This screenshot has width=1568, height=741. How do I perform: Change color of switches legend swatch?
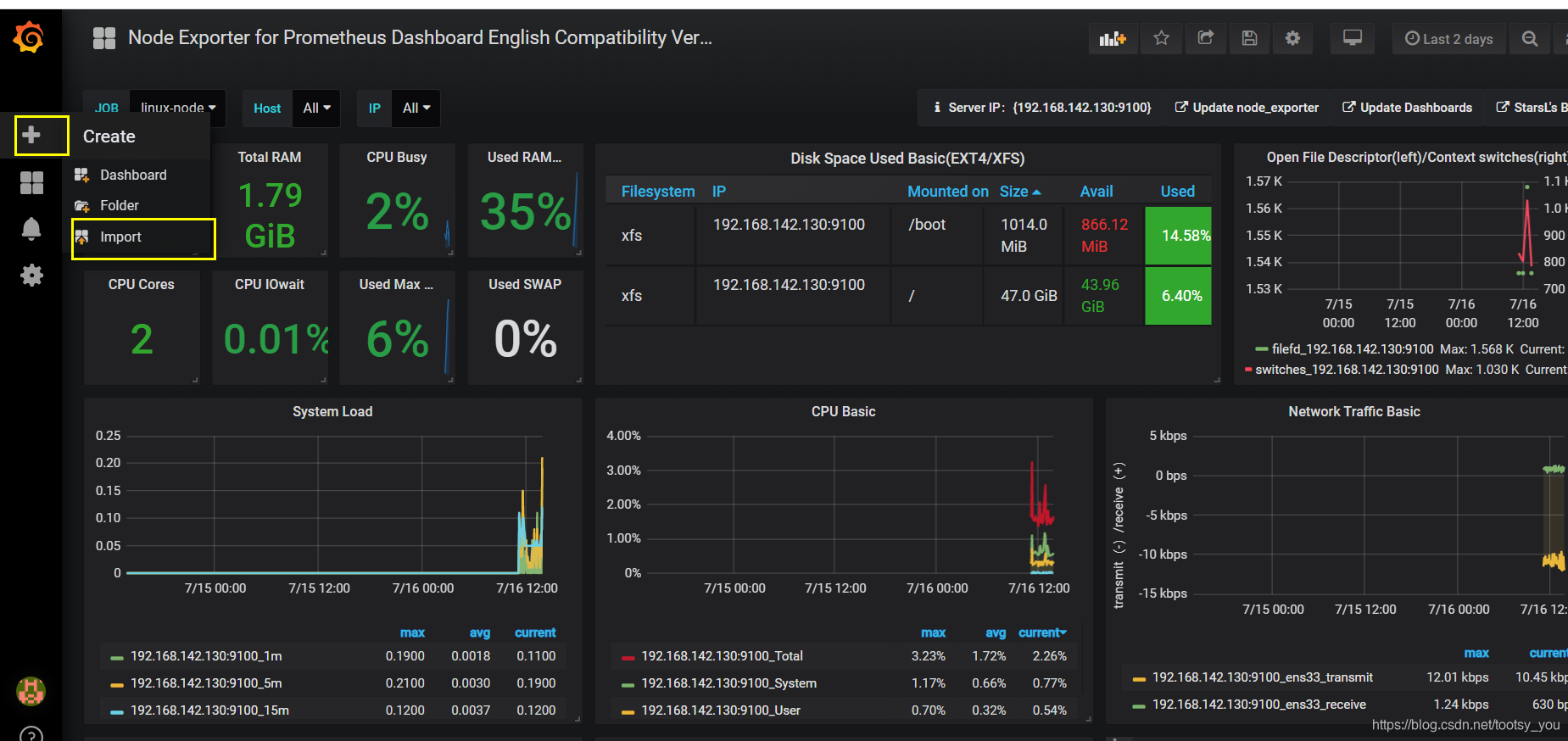tap(1248, 370)
